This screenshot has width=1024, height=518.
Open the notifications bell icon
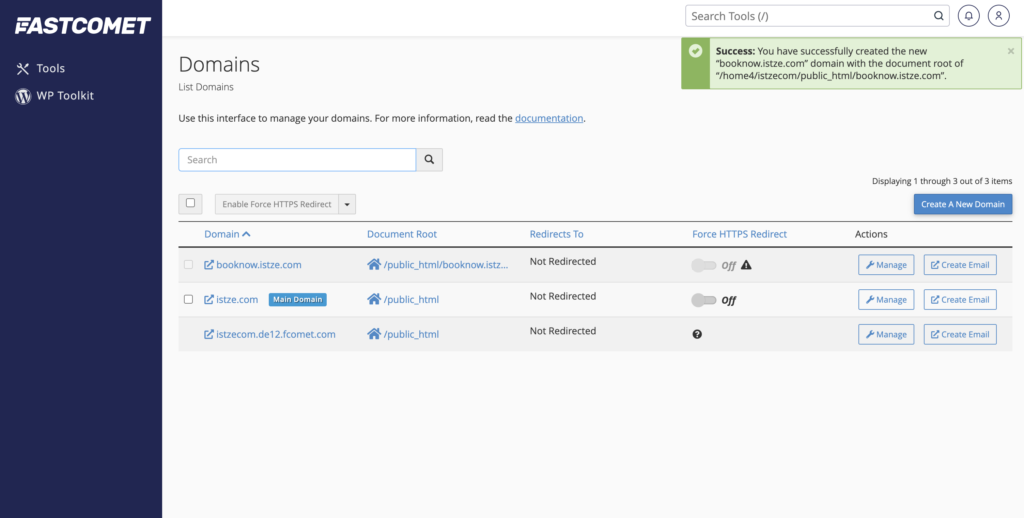point(968,16)
